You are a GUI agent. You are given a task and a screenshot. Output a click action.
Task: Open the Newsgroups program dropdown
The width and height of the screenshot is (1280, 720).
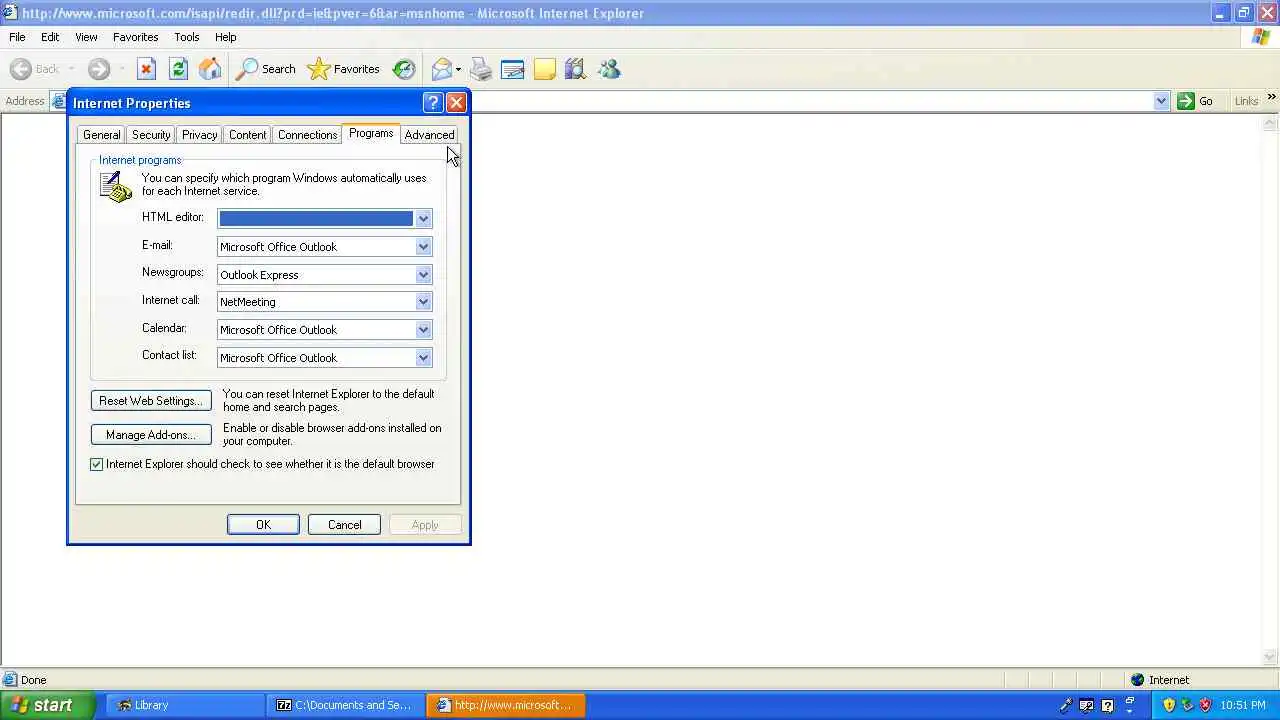point(423,274)
